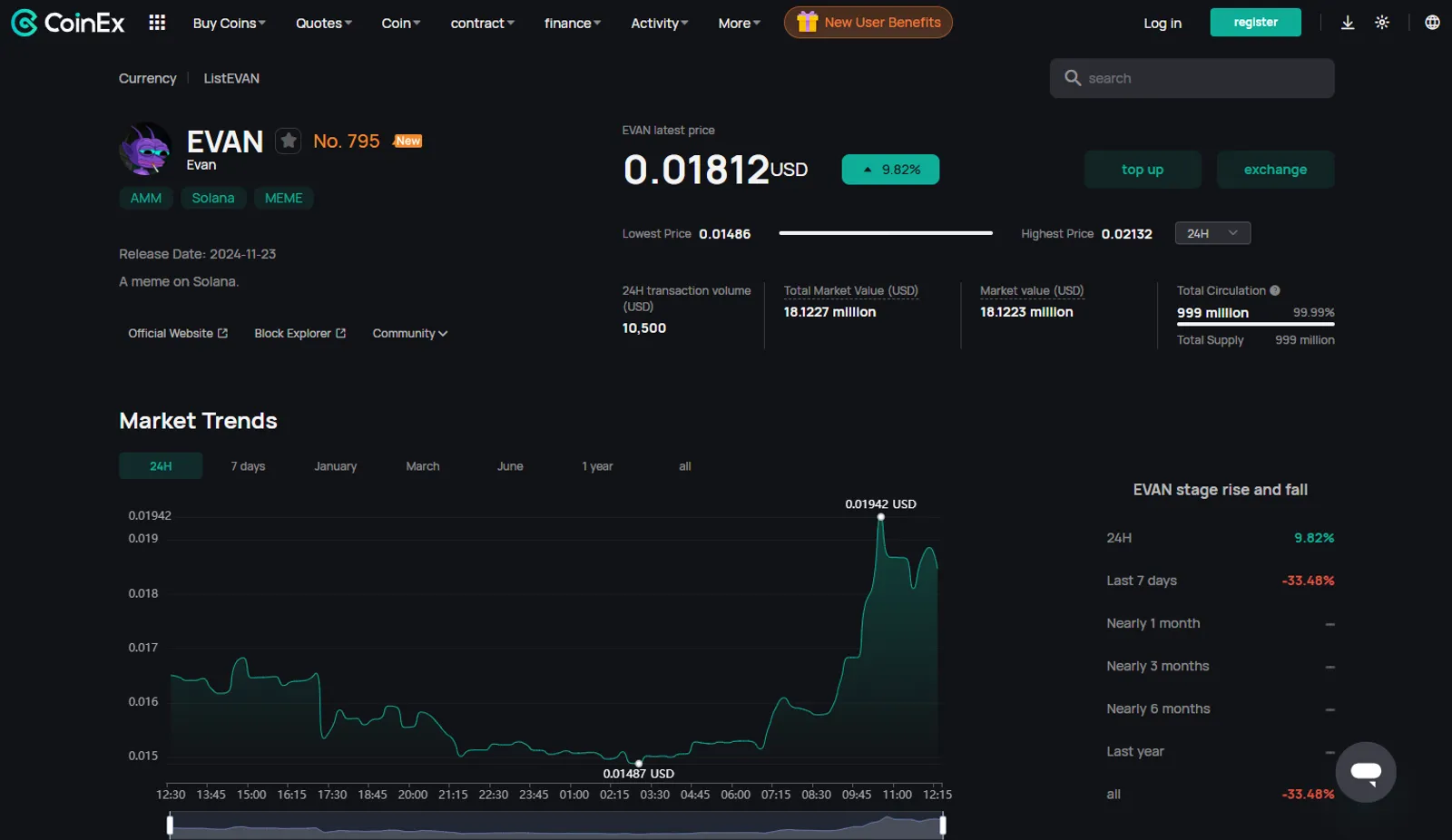Open the 24H price range dropdown
The height and width of the screenshot is (840, 1452).
(1212, 233)
